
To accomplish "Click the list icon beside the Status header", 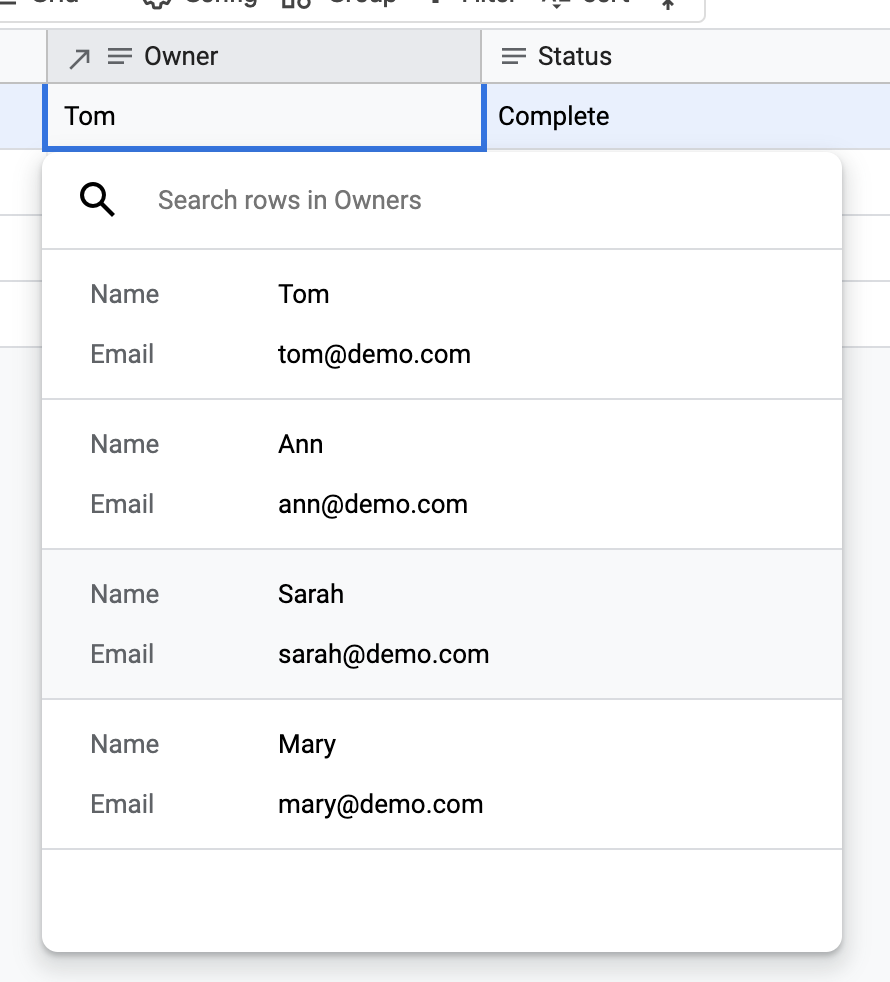I will tap(513, 56).
